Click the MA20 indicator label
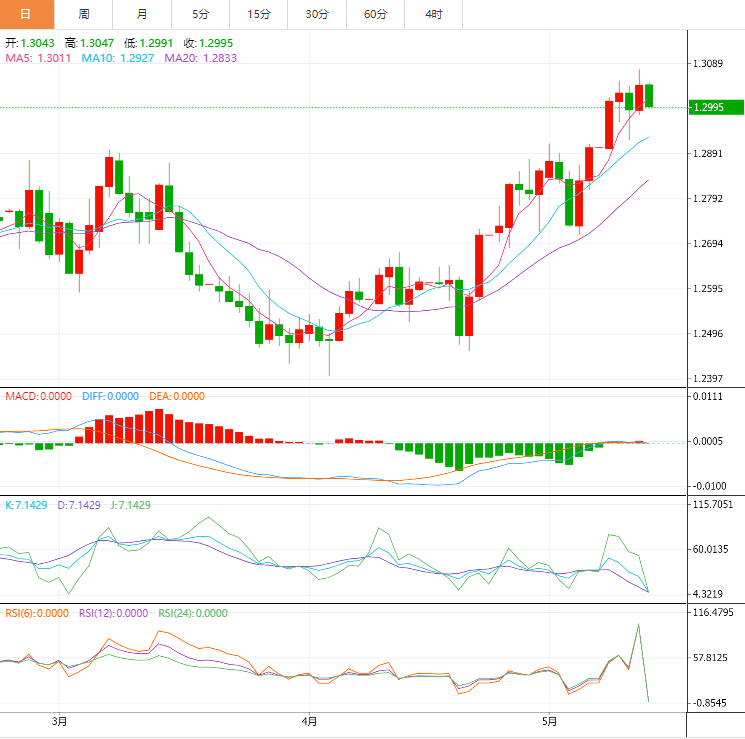 (x=201, y=59)
